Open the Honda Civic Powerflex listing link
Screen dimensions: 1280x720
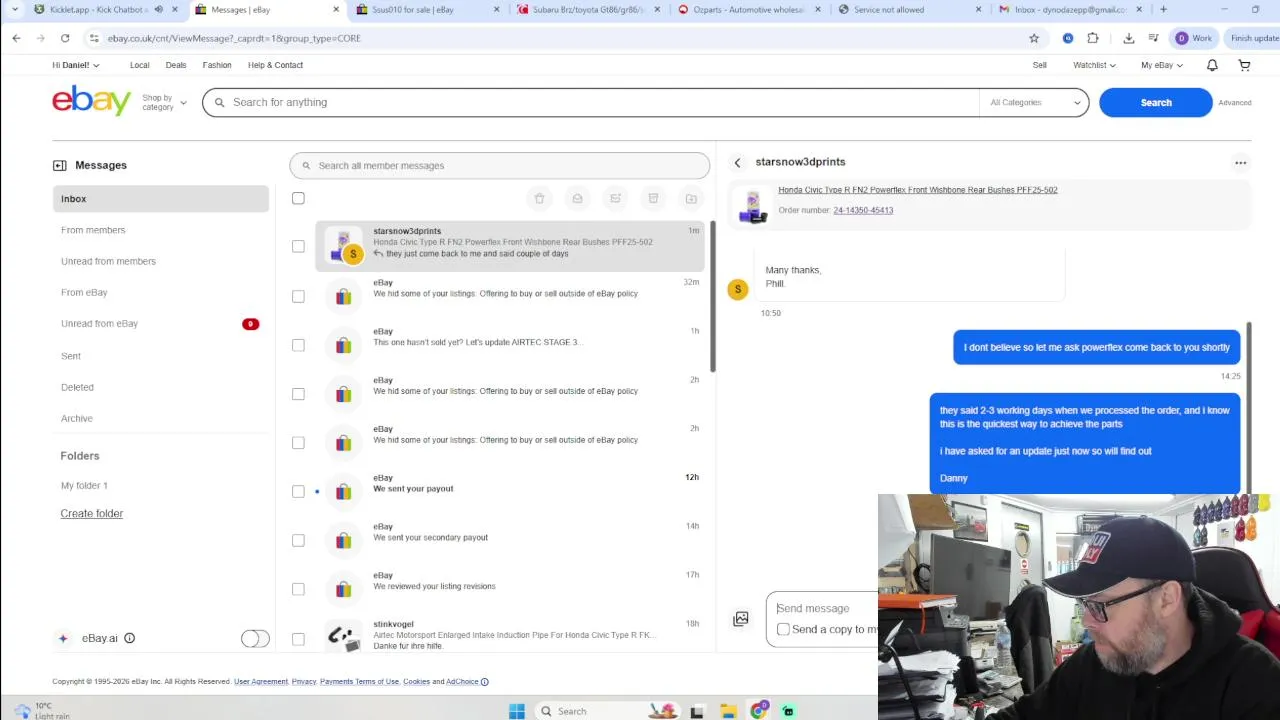point(917,190)
